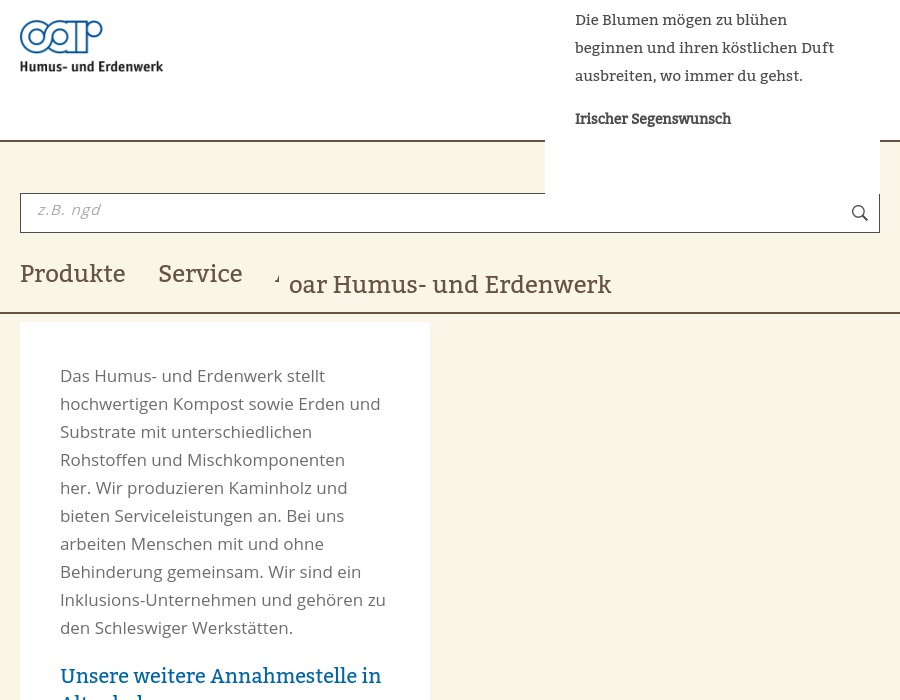
Task: Open the Annahmestelle in Altenholz link
Action: coord(220,676)
